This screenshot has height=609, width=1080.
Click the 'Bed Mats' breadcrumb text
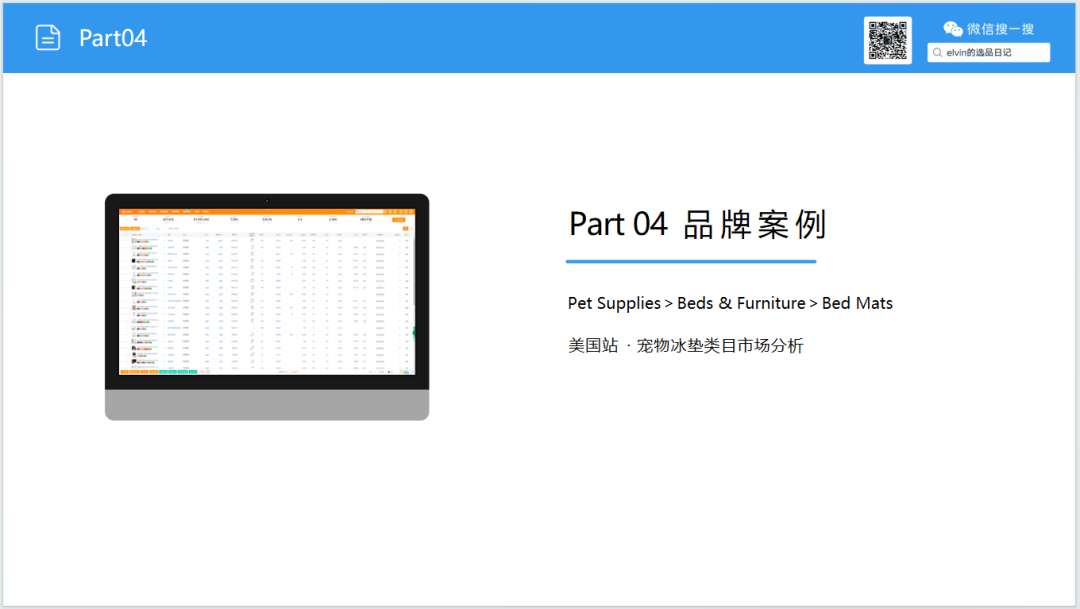[857, 303]
